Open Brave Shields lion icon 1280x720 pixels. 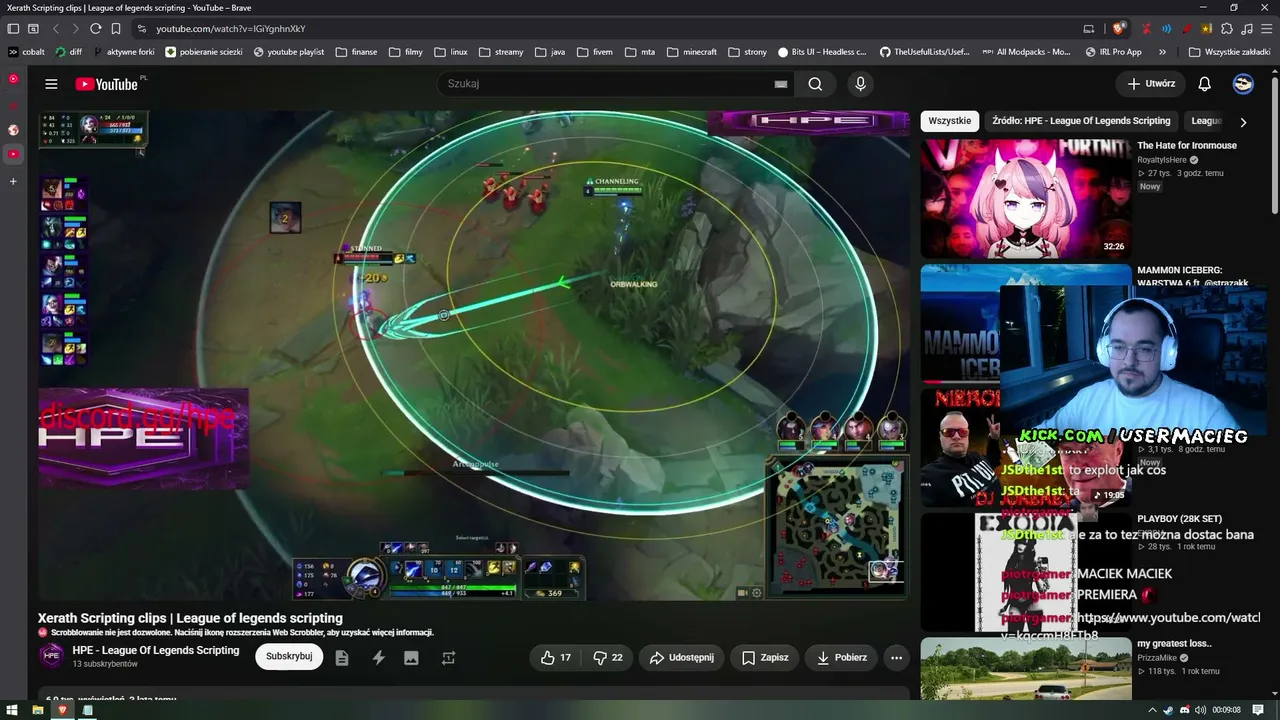point(1118,28)
